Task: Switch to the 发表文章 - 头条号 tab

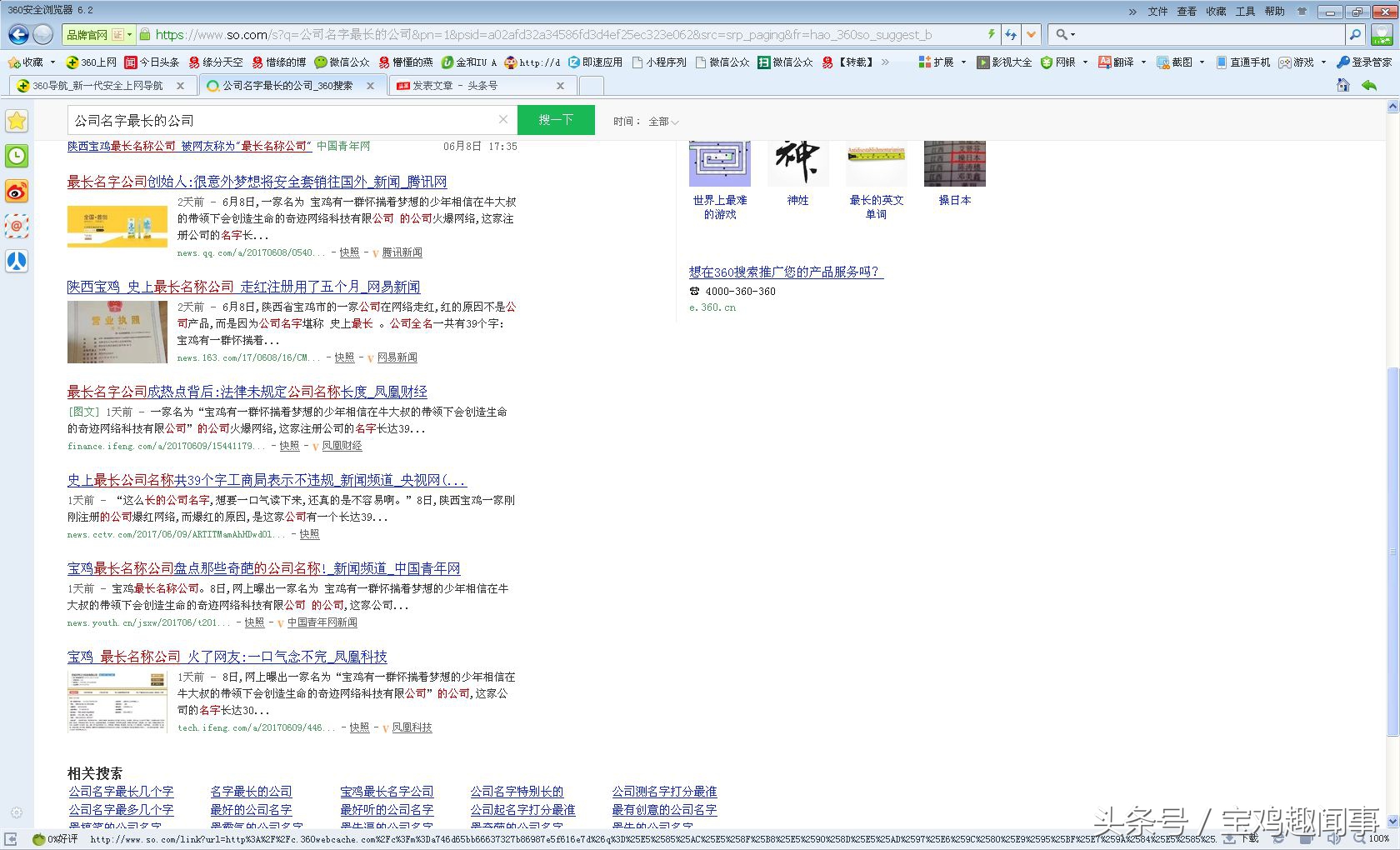Action: (482, 86)
